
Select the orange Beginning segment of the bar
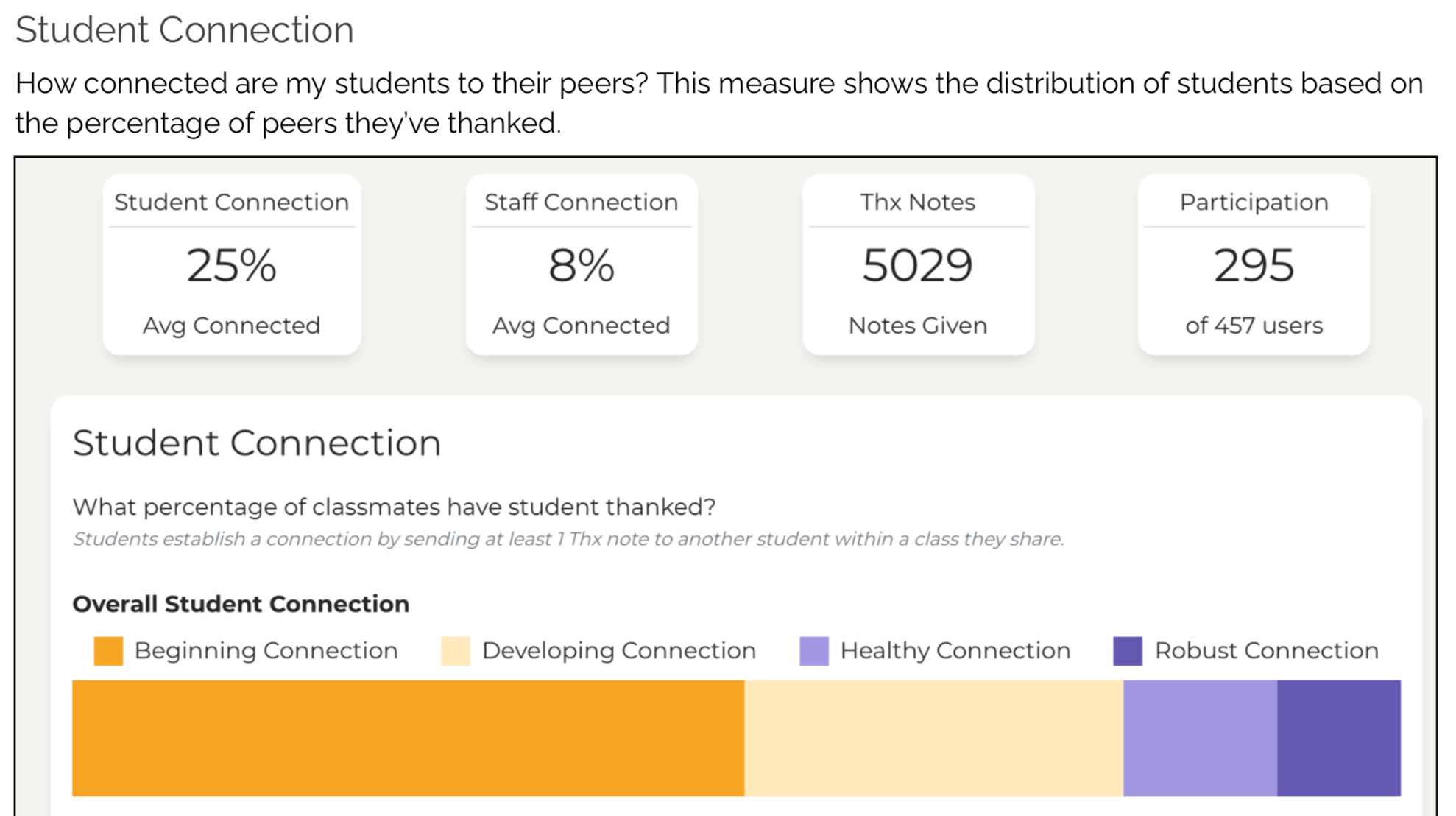click(408, 738)
